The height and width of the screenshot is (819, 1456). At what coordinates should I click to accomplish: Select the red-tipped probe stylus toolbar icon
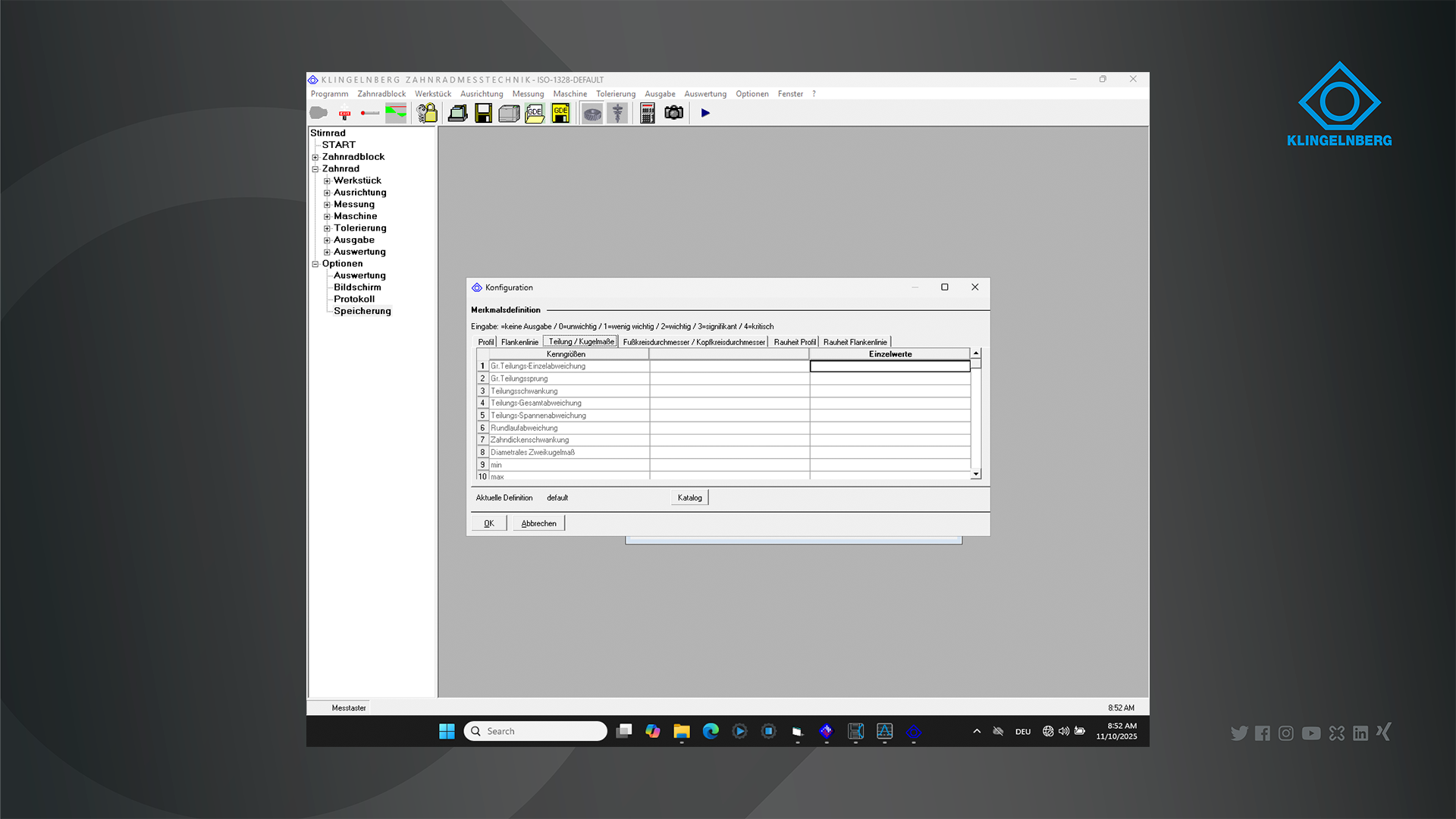[370, 113]
